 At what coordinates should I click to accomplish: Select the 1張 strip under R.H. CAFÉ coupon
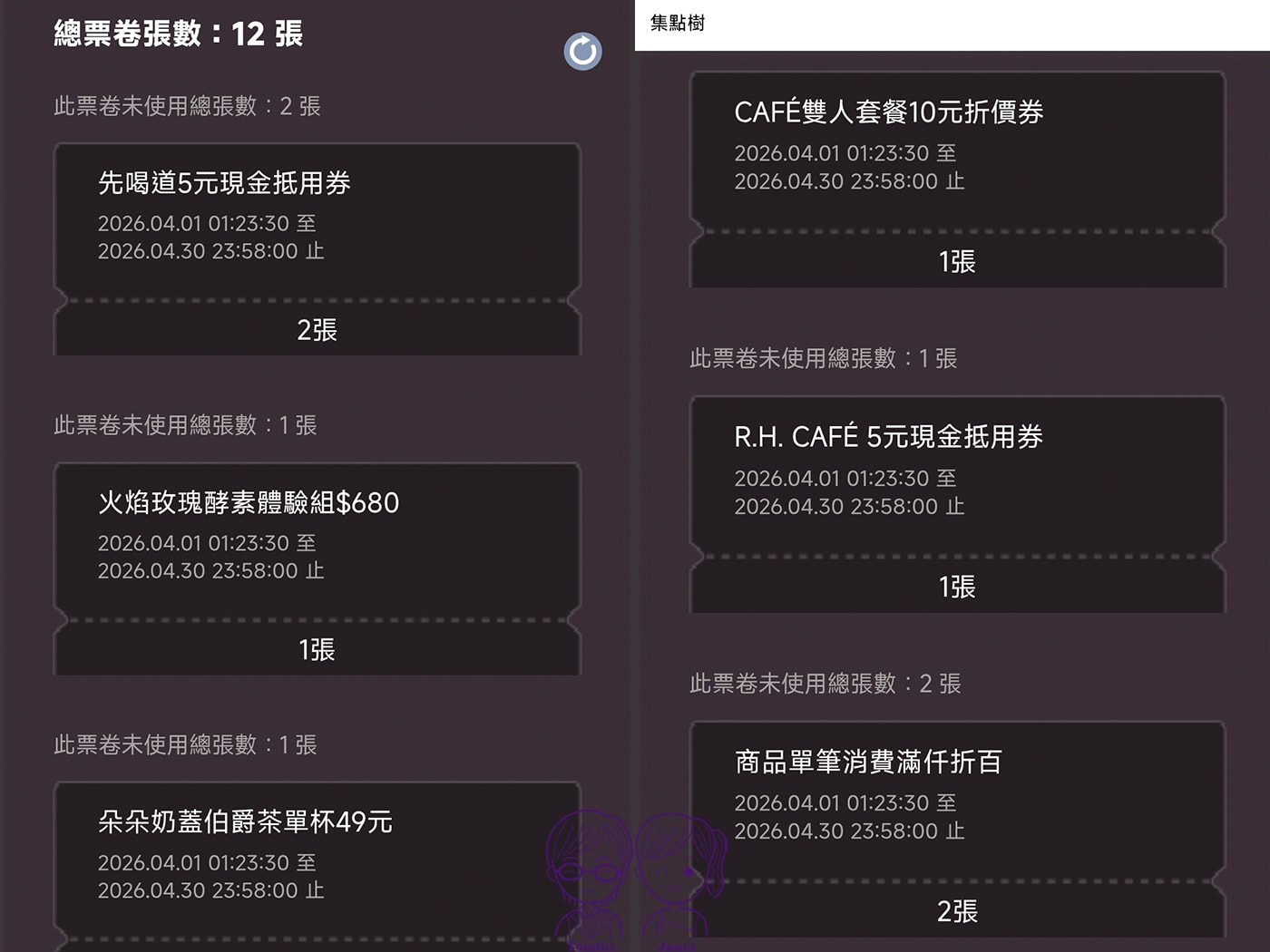click(957, 588)
